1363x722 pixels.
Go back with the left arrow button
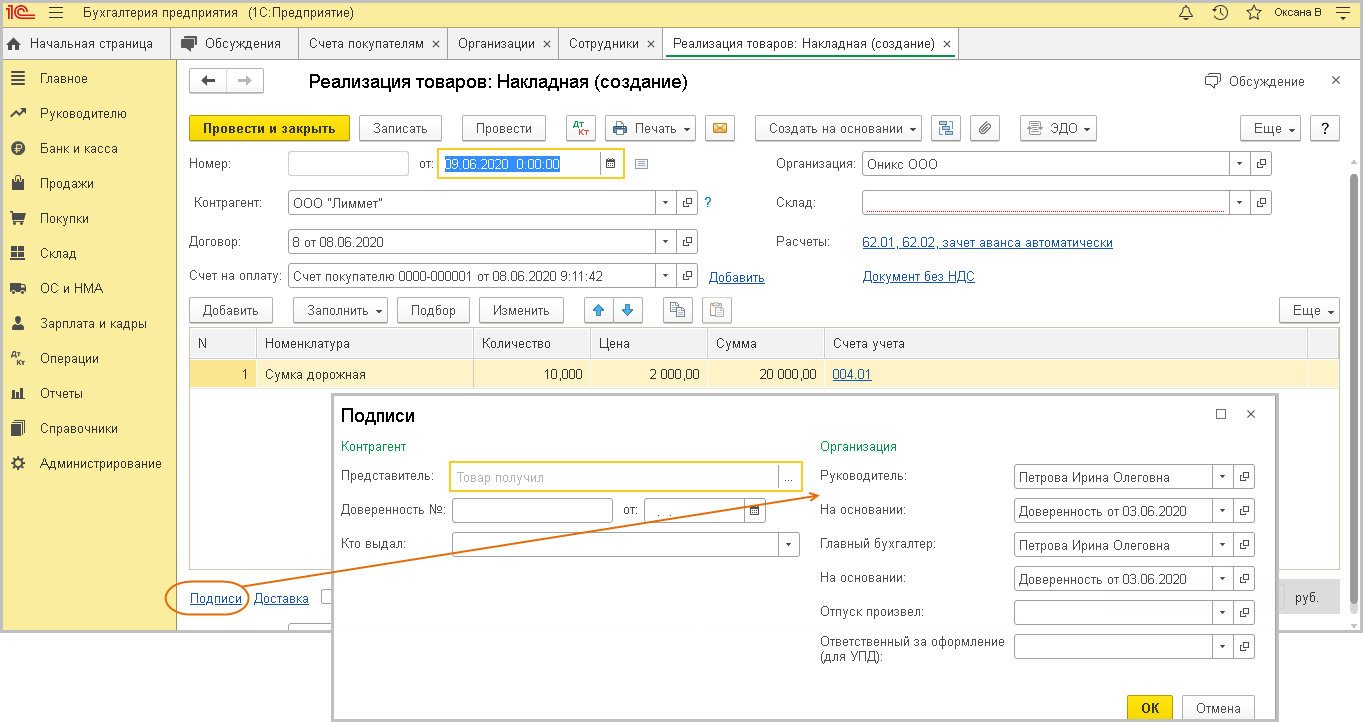208,81
